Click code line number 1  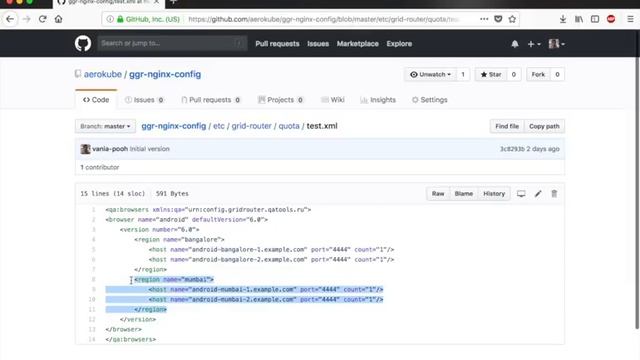point(93,209)
